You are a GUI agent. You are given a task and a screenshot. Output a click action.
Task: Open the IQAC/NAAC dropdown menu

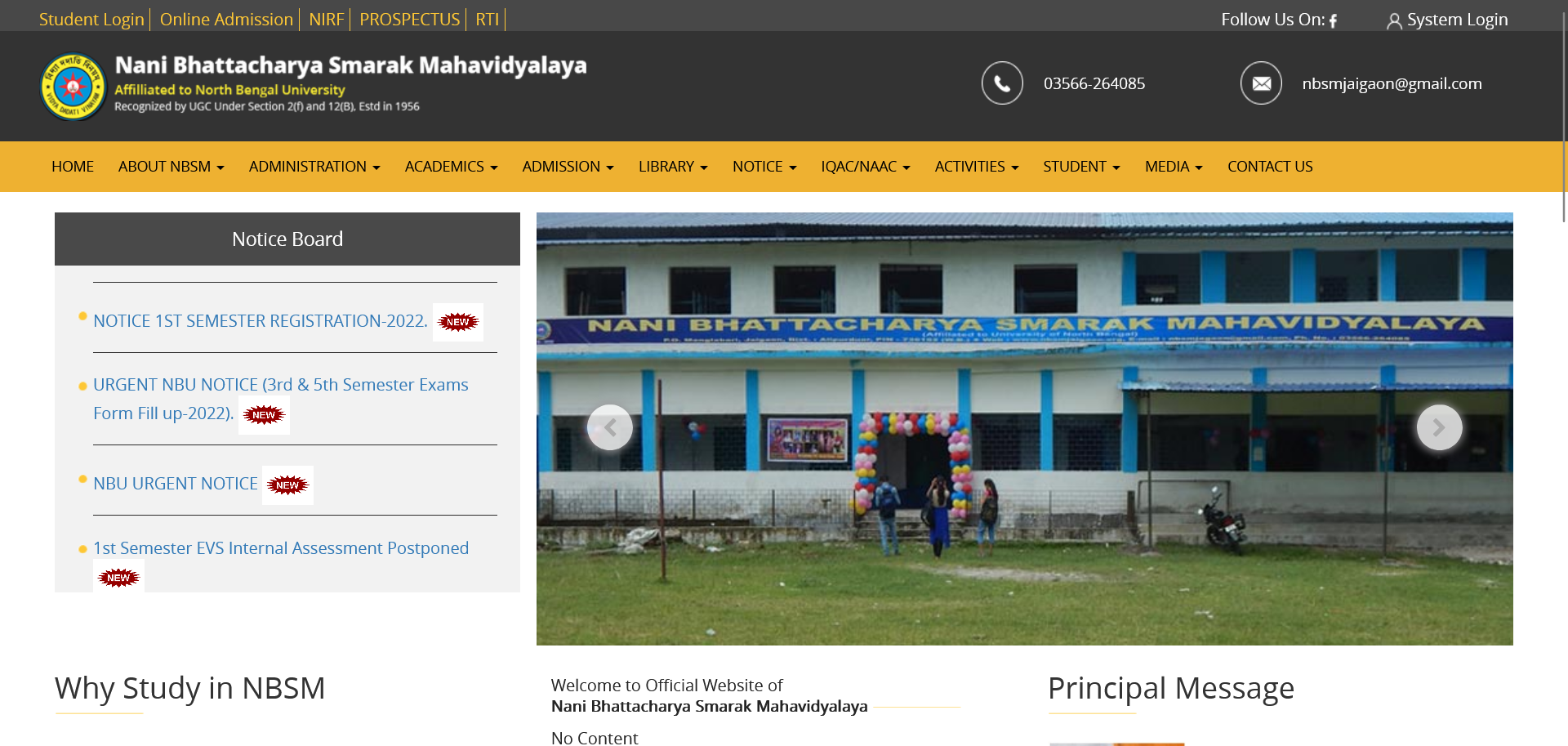(x=865, y=167)
